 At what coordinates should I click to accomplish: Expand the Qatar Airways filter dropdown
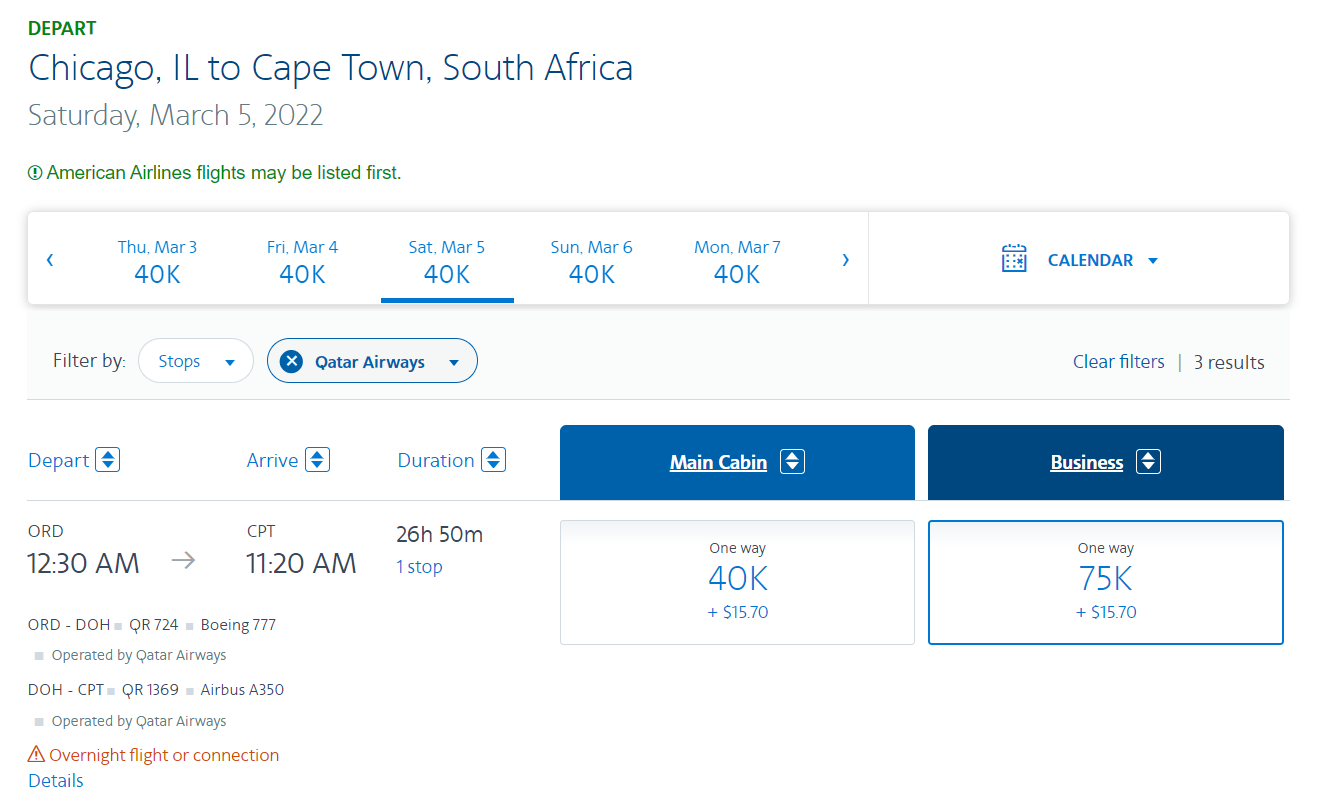(453, 360)
